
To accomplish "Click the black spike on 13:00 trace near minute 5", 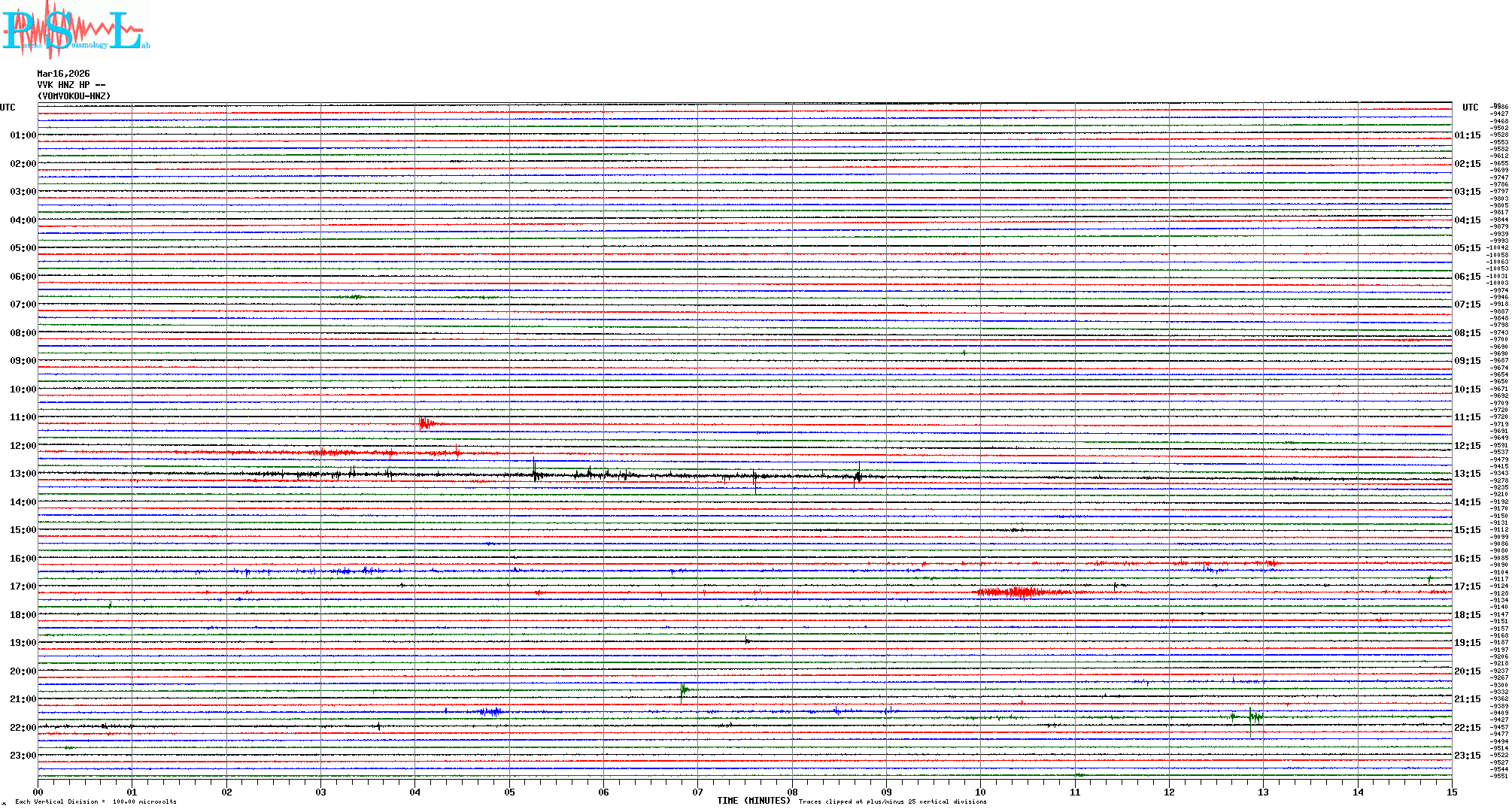I will pos(535,474).
